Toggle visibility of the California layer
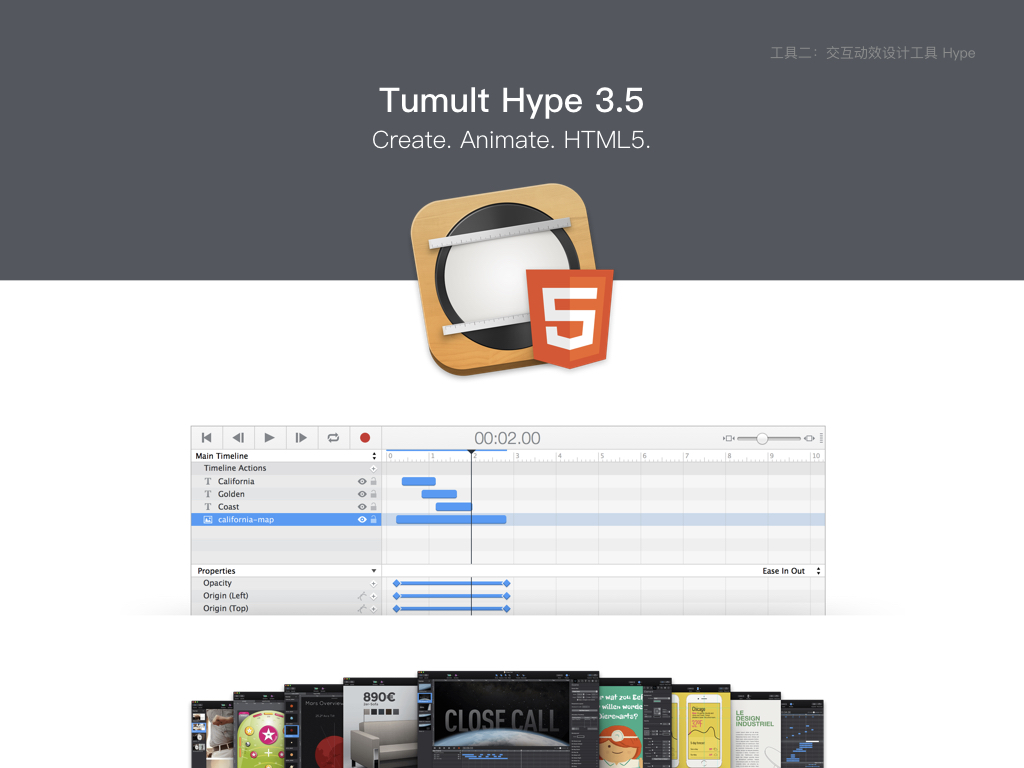This screenshot has width=1024, height=768. click(362, 481)
